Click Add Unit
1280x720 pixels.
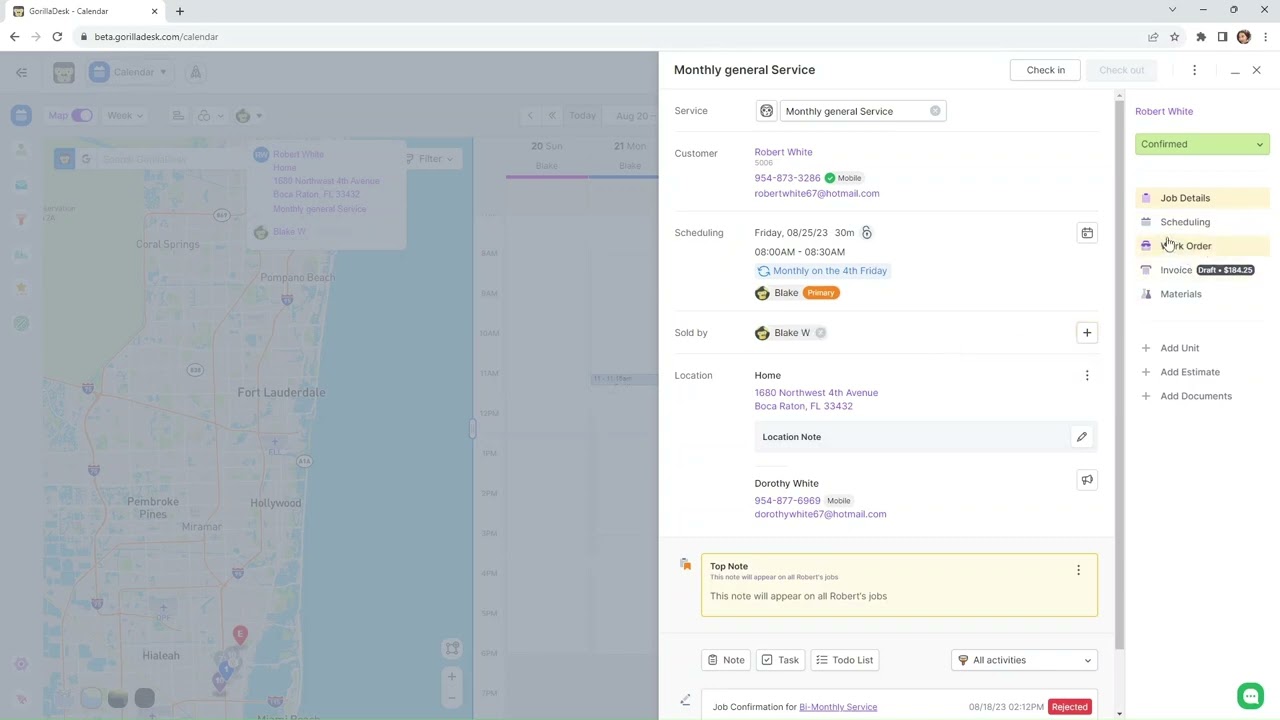pos(1179,348)
